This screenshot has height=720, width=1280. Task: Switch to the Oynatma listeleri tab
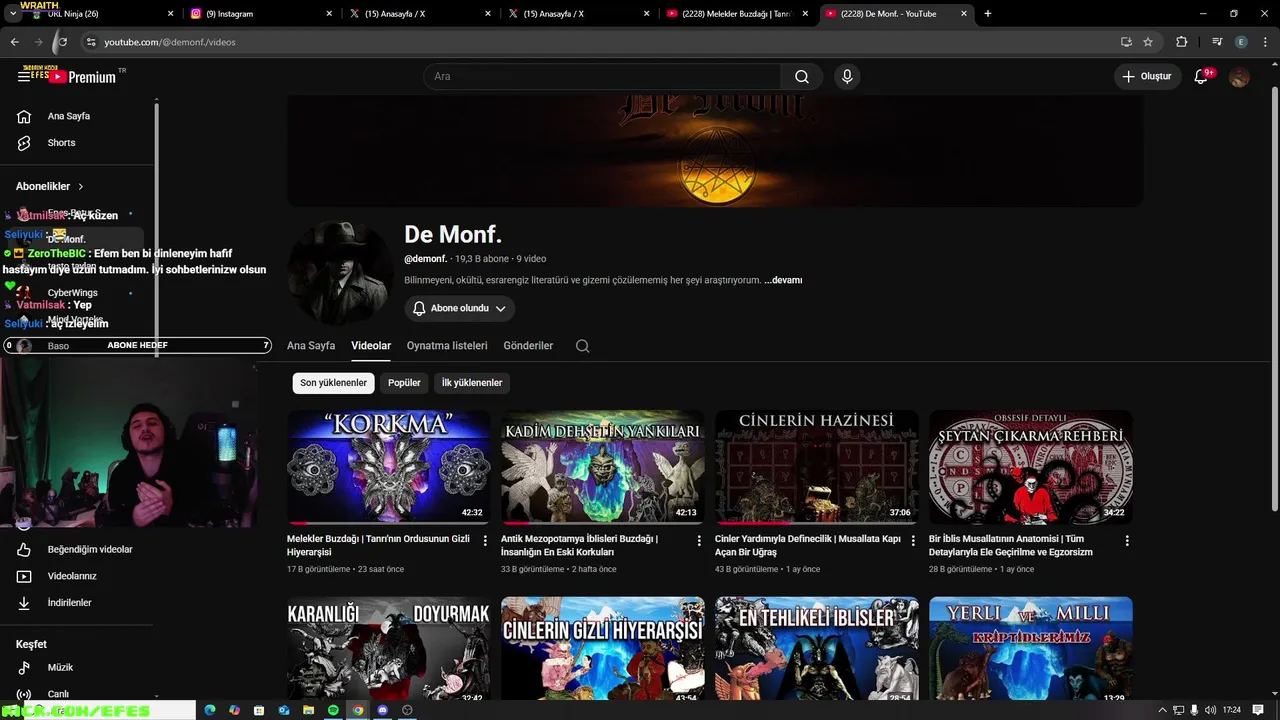(x=447, y=346)
